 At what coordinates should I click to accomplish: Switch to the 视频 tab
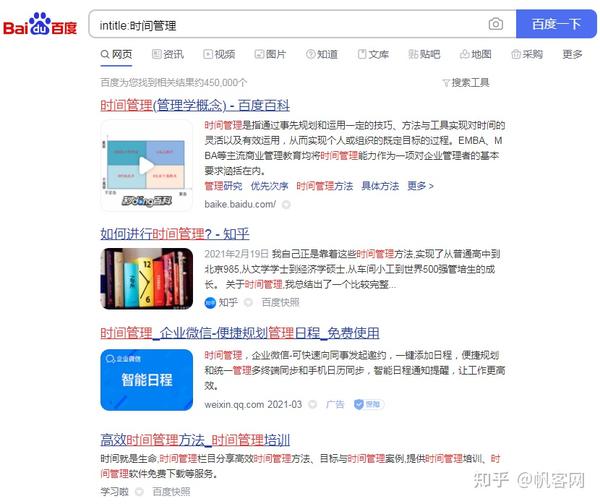pyautogui.click(x=219, y=54)
